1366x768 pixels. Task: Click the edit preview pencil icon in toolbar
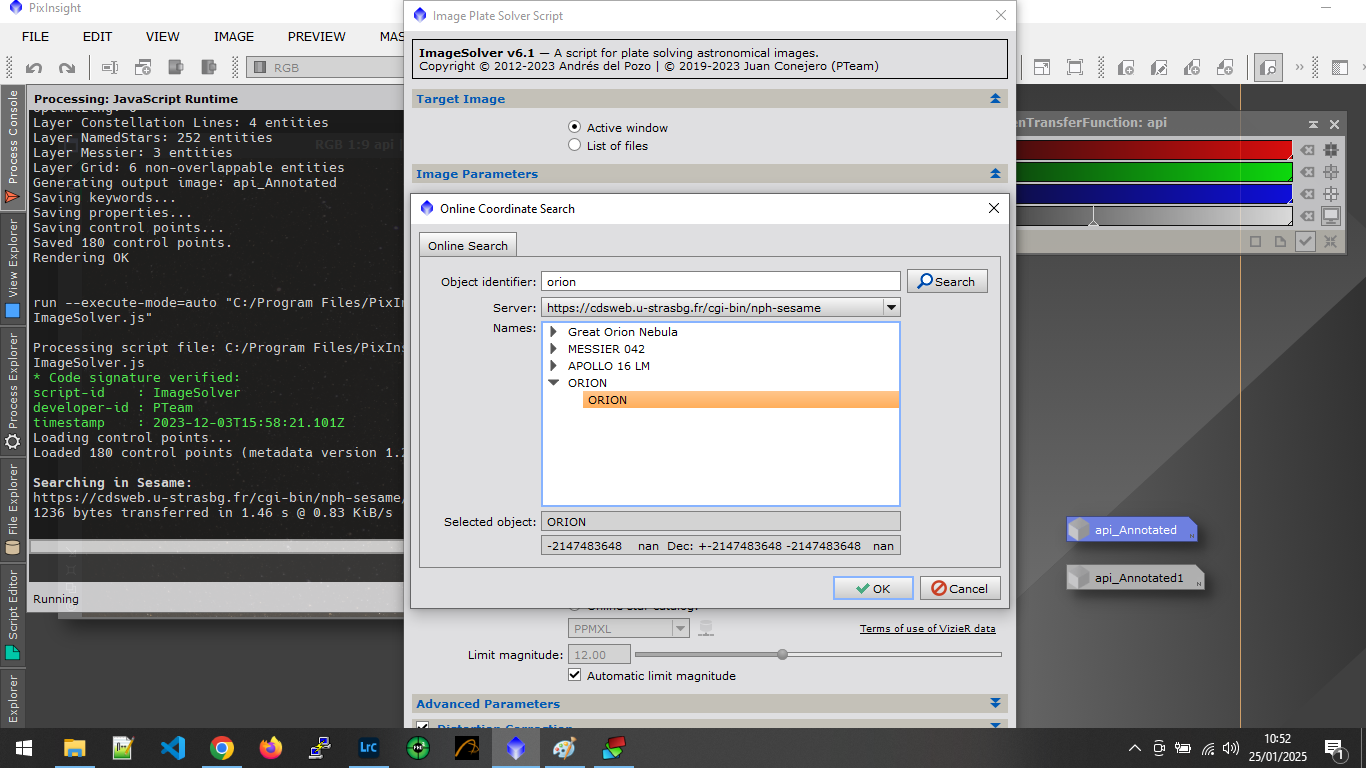pos(1159,68)
